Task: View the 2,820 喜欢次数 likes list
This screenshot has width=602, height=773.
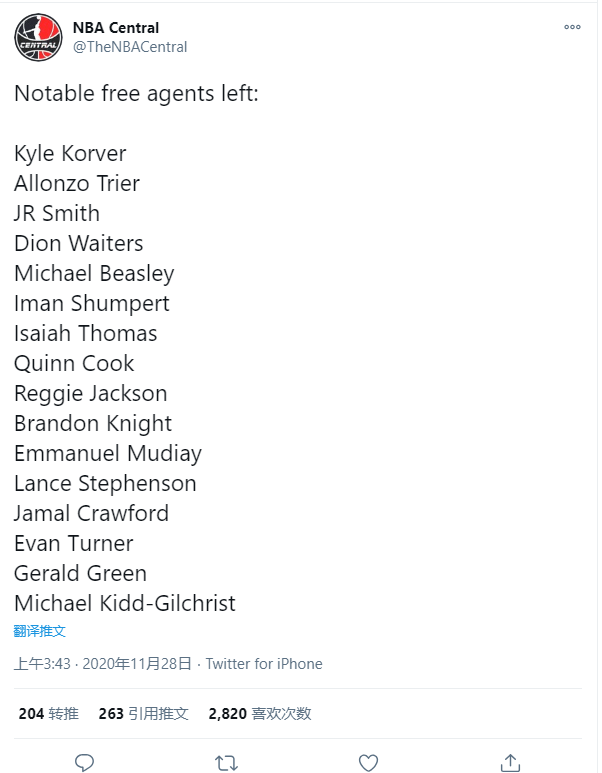Action: click(260, 713)
